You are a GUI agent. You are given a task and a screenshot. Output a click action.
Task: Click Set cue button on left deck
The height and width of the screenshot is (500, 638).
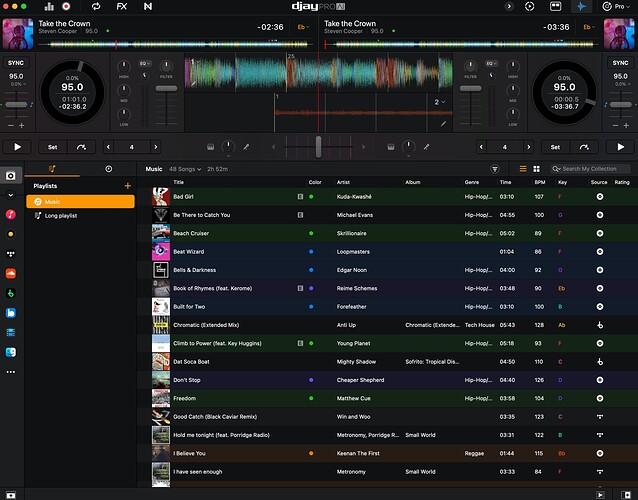tap(52, 147)
